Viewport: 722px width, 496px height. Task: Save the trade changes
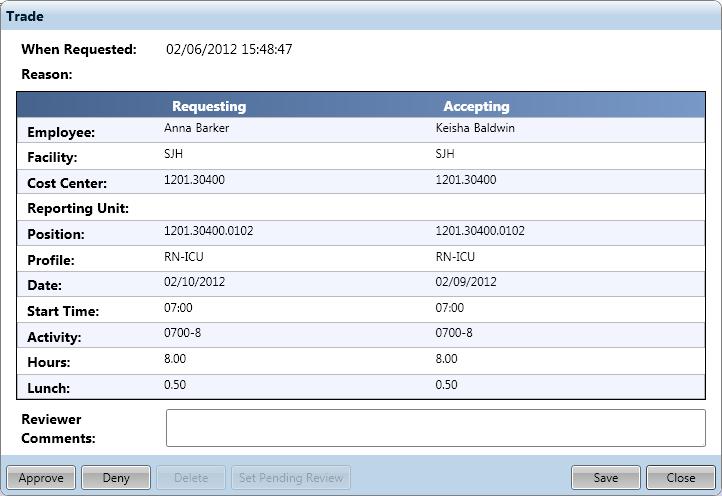pyautogui.click(x=605, y=478)
